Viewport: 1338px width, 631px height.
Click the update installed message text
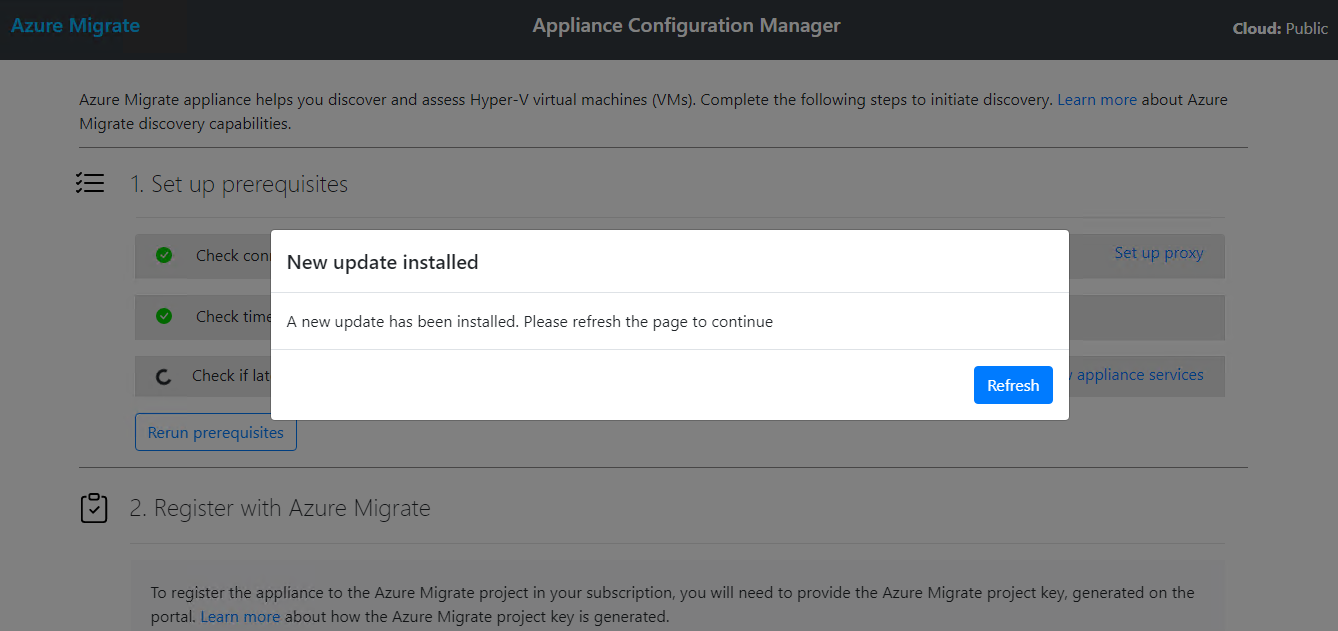tap(529, 322)
